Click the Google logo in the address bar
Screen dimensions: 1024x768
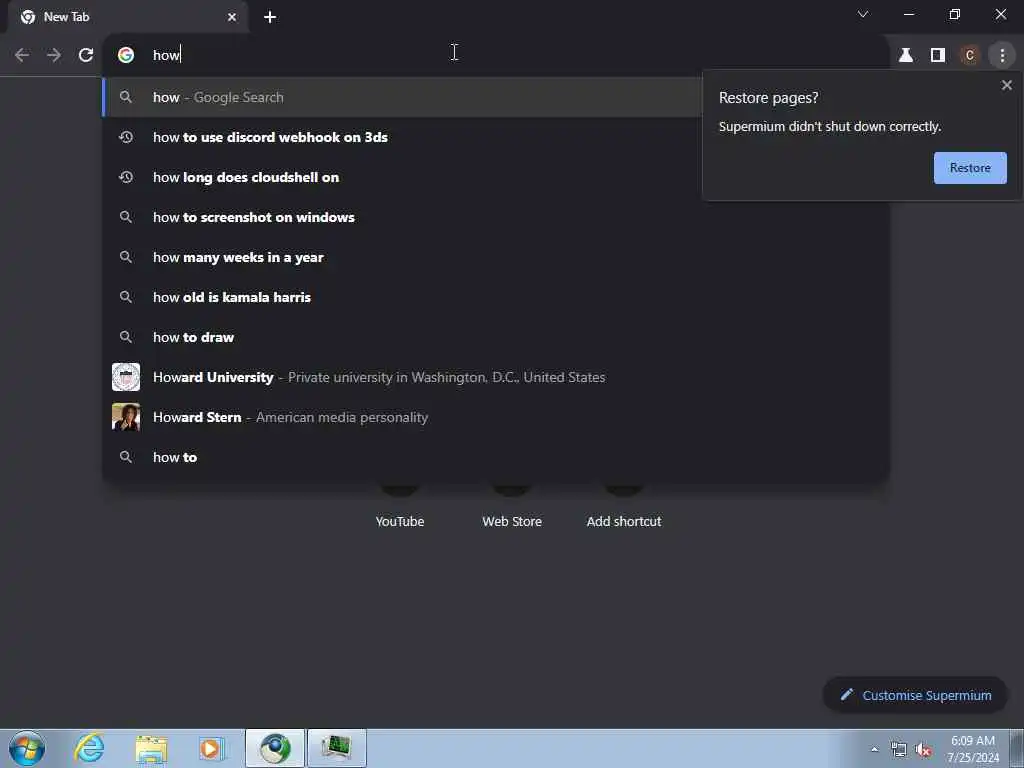[126, 56]
